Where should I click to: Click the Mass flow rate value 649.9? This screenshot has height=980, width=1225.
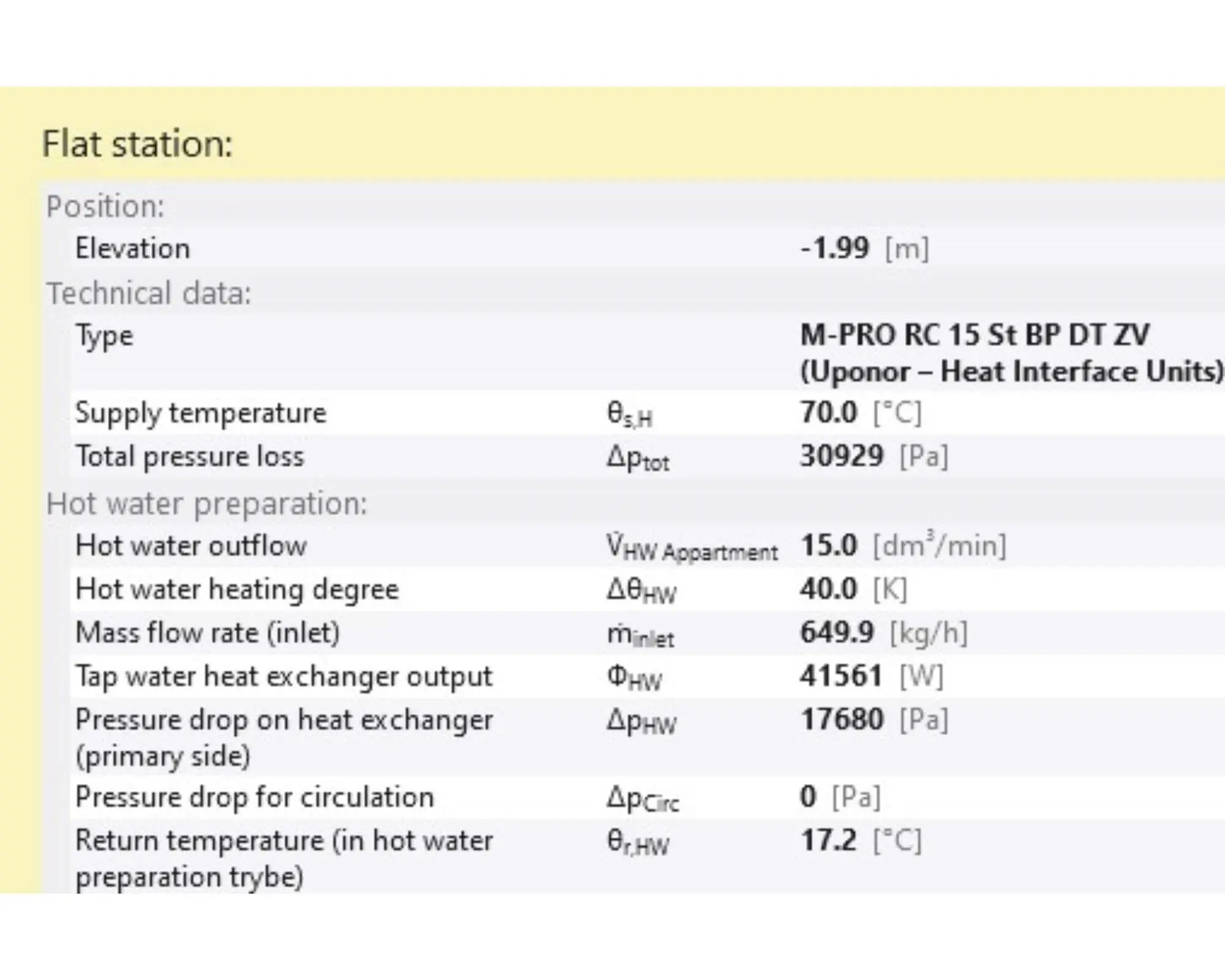click(x=837, y=633)
